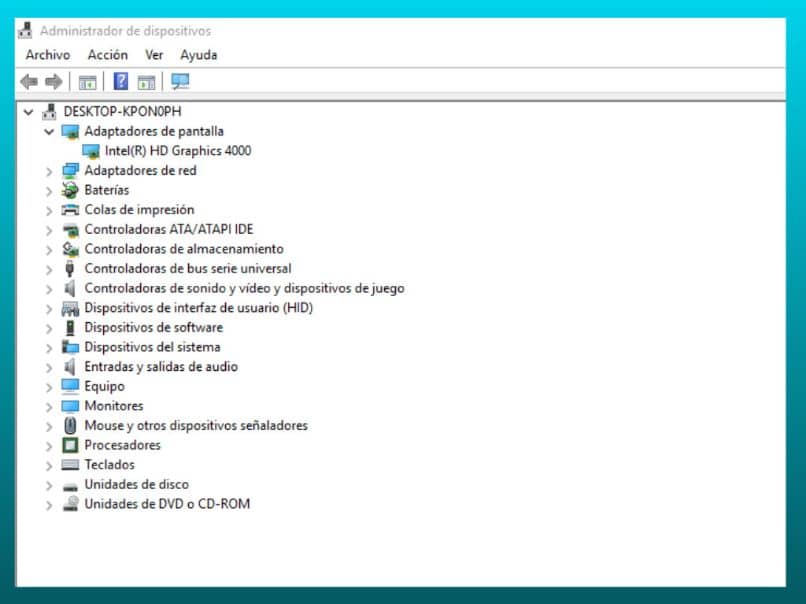Image resolution: width=806 pixels, height=604 pixels.
Task: Click the Unidades de DVD o CD-ROM icon
Action: [70, 504]
